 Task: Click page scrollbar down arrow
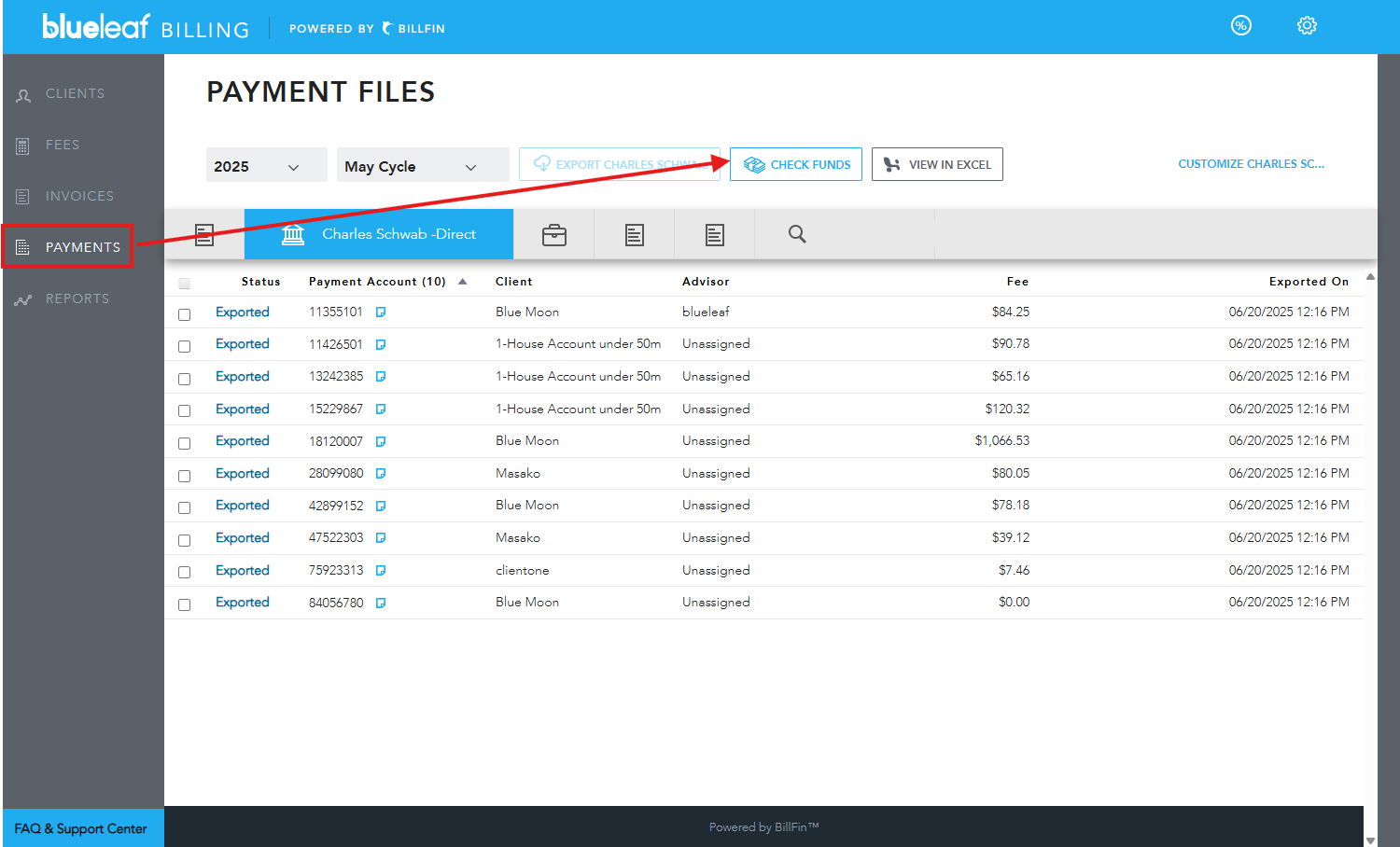click(1370, 840)
